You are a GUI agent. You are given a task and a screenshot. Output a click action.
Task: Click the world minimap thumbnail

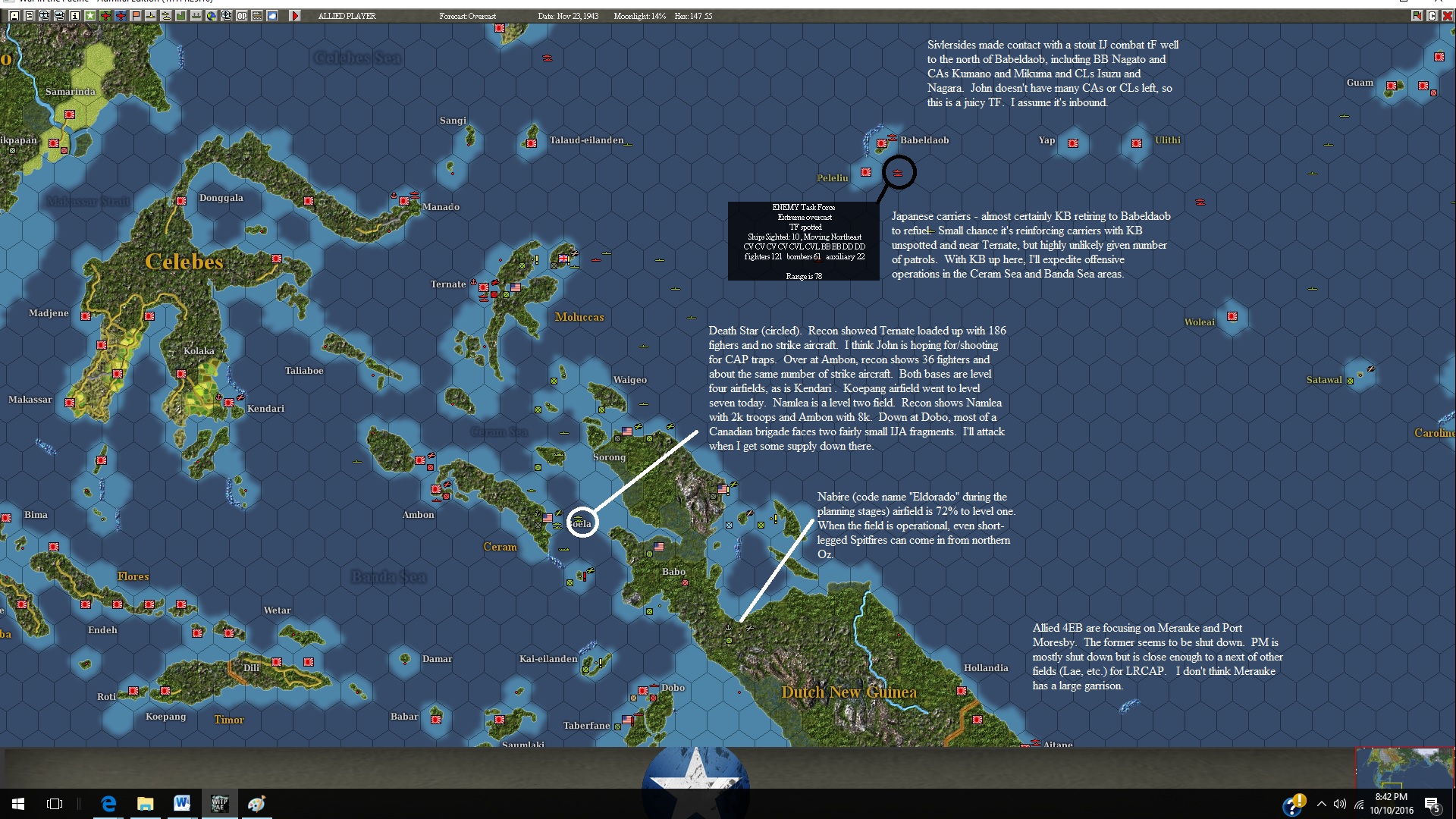[1405, 768]
